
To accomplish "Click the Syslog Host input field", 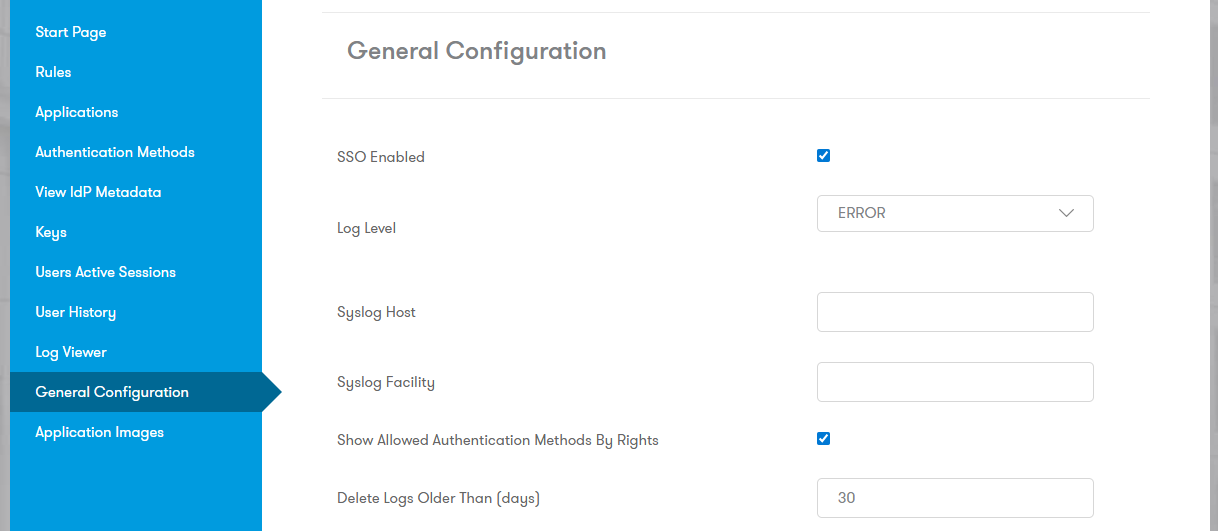I will (x=955, y=312).
